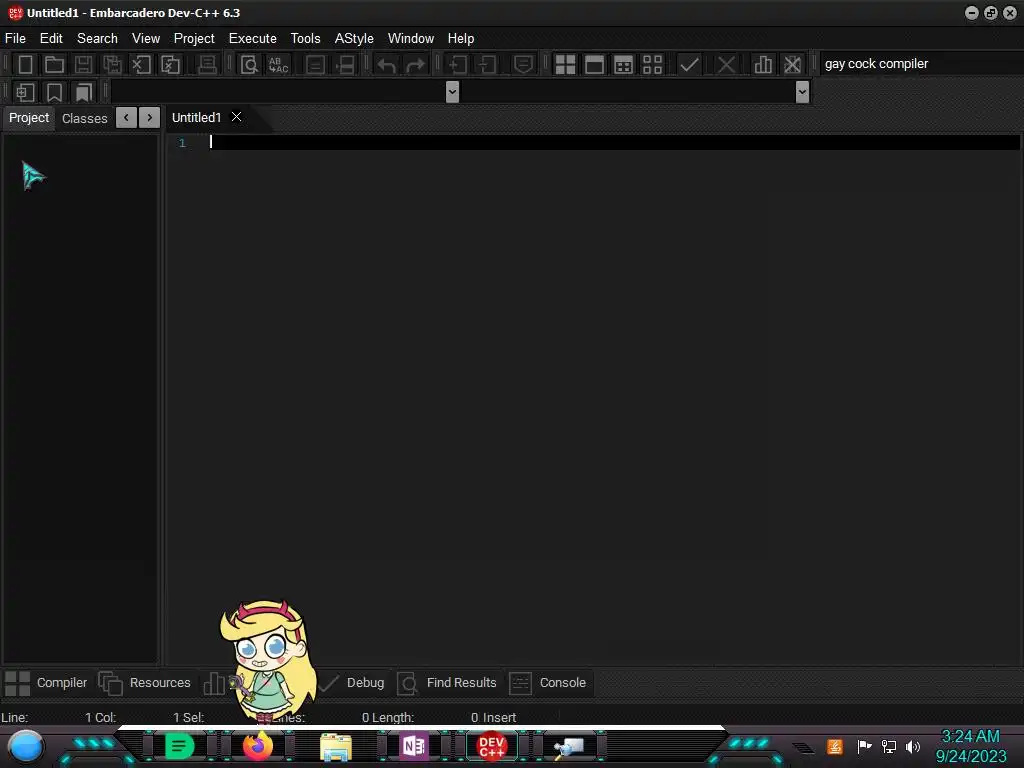The height and width of the screenshot is (768, 1024).
Task: Click the Open file folder icon
Action: pyautogui.click(x=54, y=64)
